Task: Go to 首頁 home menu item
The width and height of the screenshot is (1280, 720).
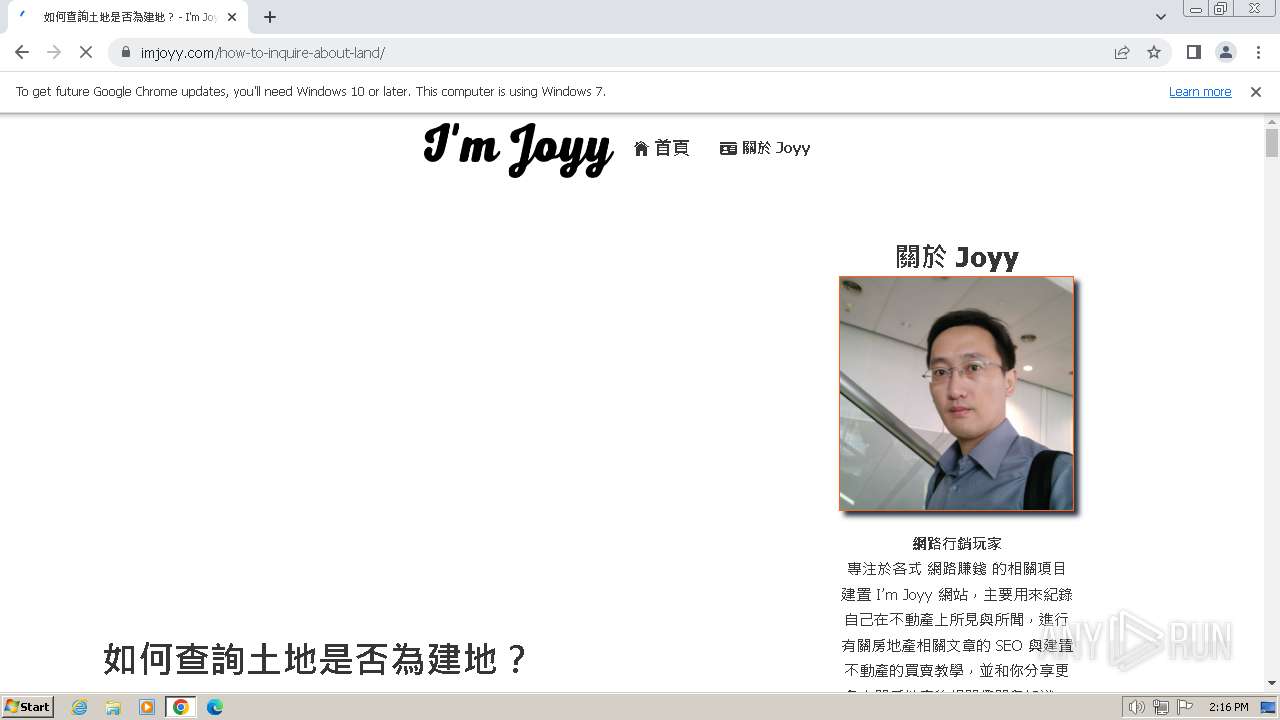Action: (662, 148)
